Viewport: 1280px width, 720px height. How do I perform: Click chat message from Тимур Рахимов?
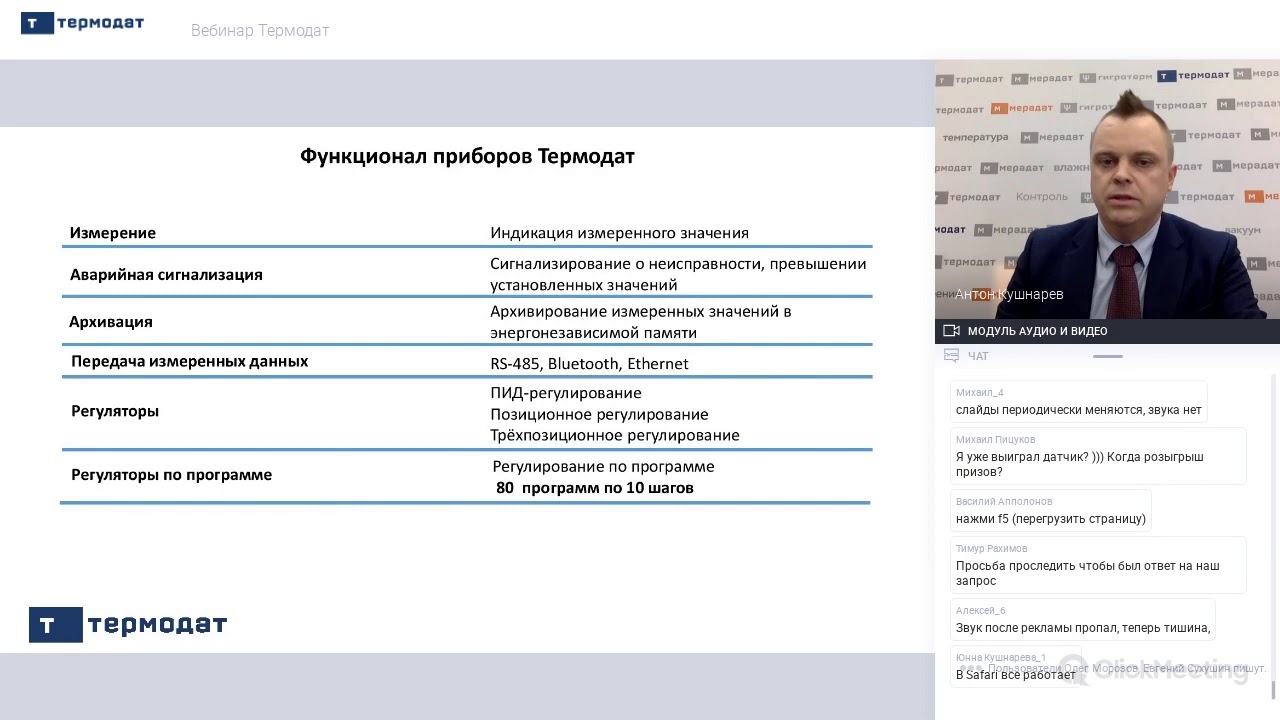pyautogui.click(x=1098, y=565)
